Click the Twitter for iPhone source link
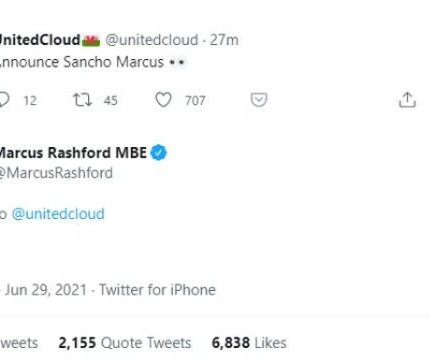This screenshot has height=361, width=430. click(157, 290)
